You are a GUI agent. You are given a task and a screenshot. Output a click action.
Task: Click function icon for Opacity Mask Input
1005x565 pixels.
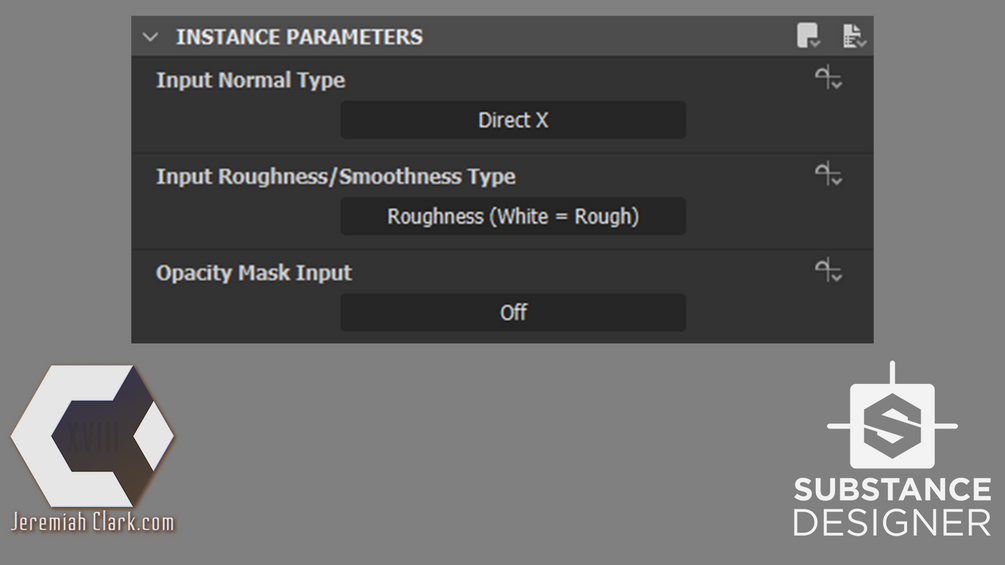click(828, 270)
